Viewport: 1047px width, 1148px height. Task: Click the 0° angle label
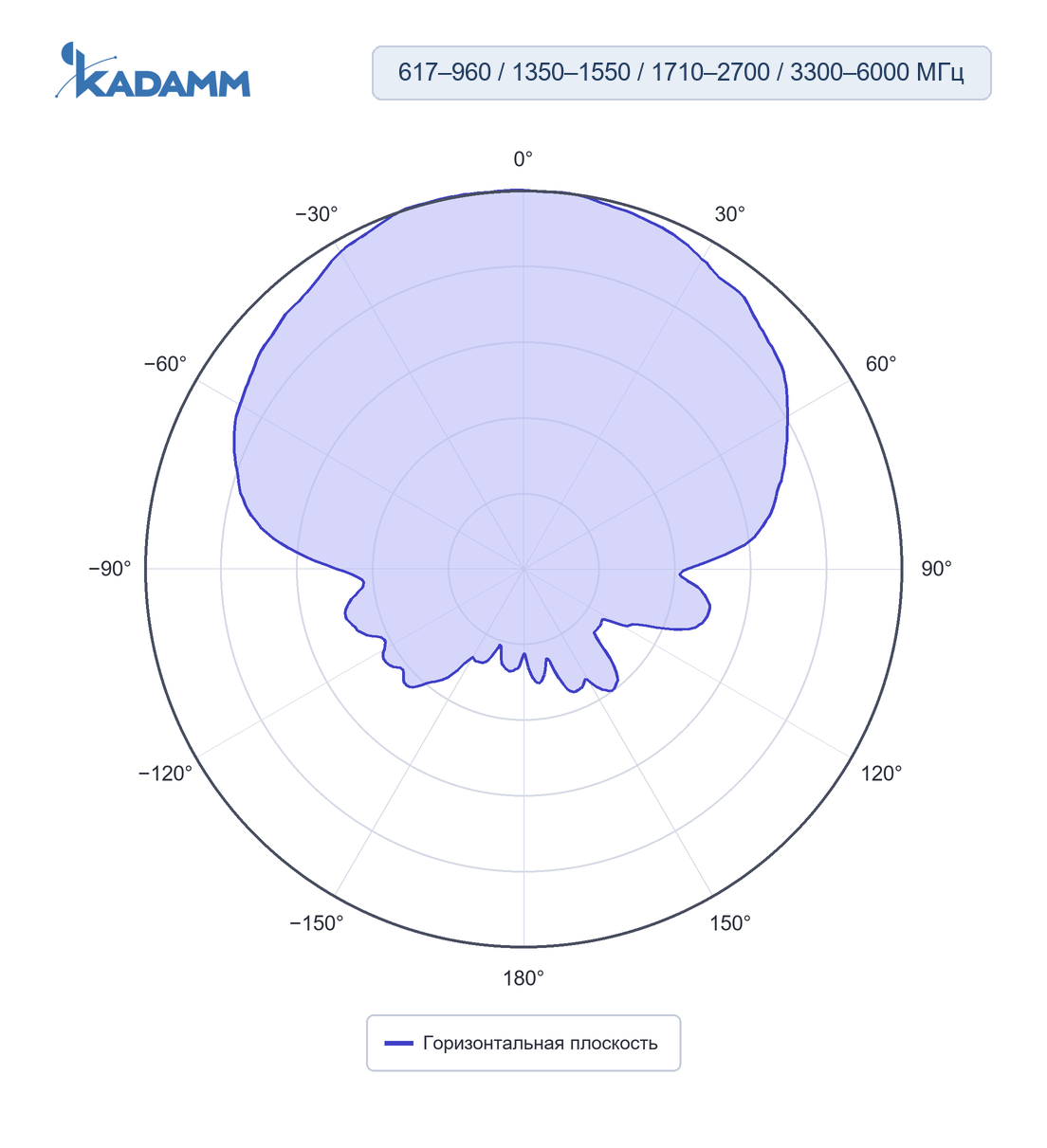pyautogui.click(x=523, y=159)
